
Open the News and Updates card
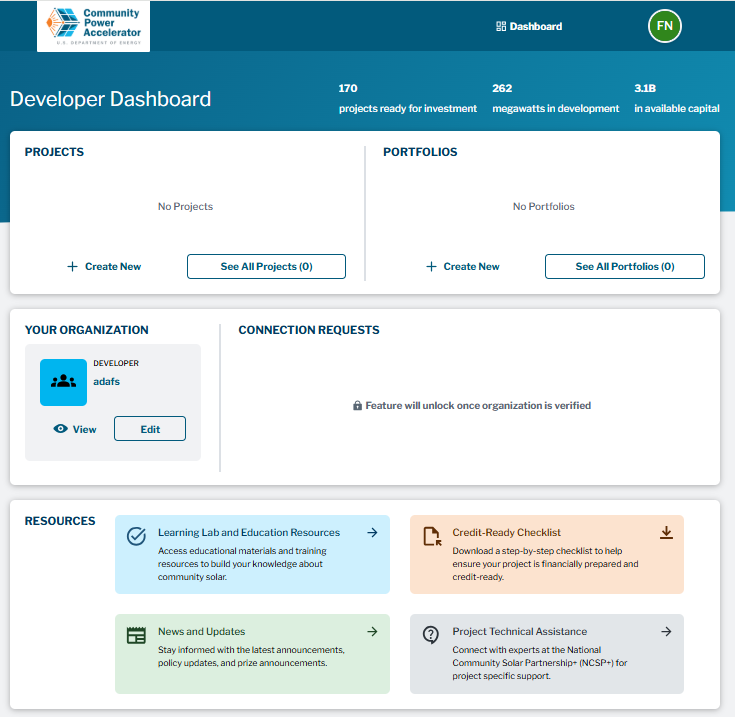click(x=252, y=654)
